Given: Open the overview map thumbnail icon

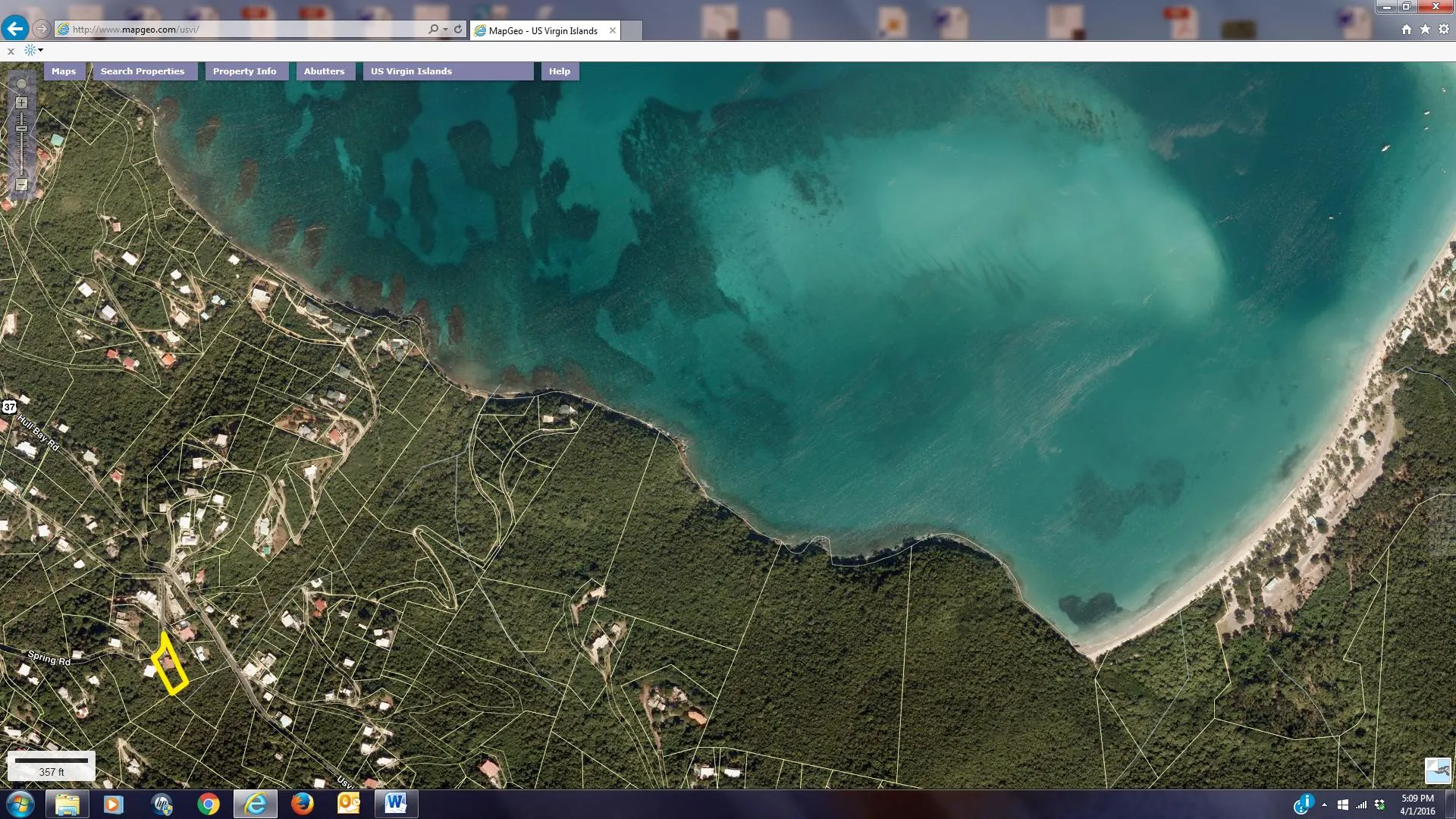Looking at the screenshot, I should (1437, 770).
